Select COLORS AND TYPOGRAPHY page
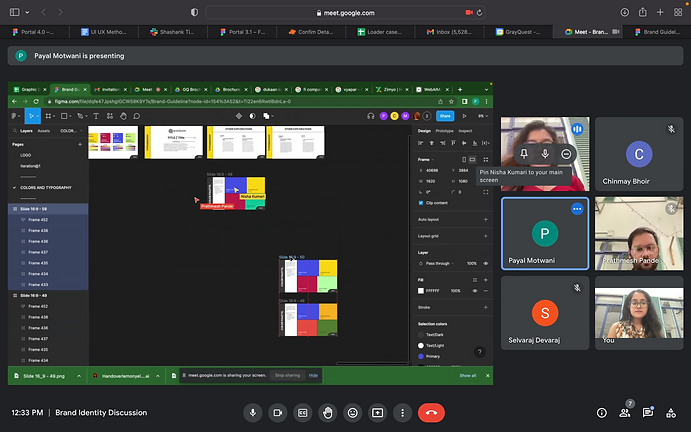The image size is (691, 432). [46, 188]
